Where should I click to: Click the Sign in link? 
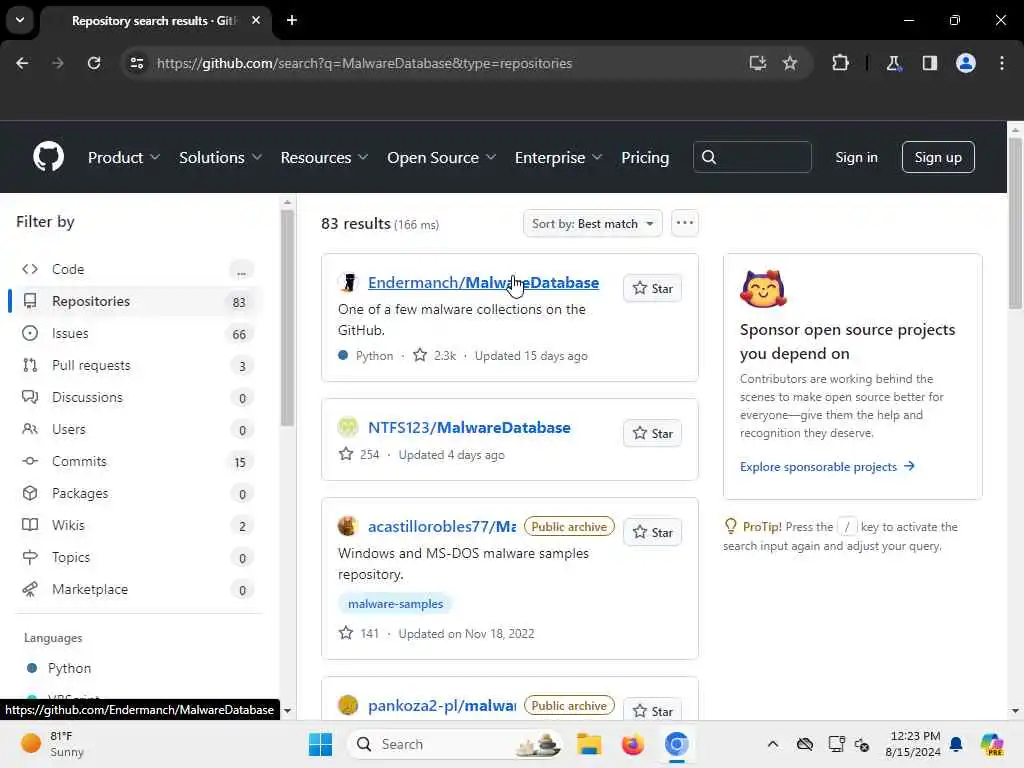(x=856, y=157)
